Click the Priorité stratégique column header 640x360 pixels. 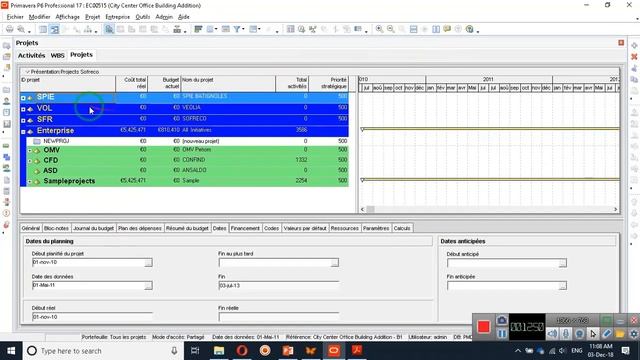[329, 83]
